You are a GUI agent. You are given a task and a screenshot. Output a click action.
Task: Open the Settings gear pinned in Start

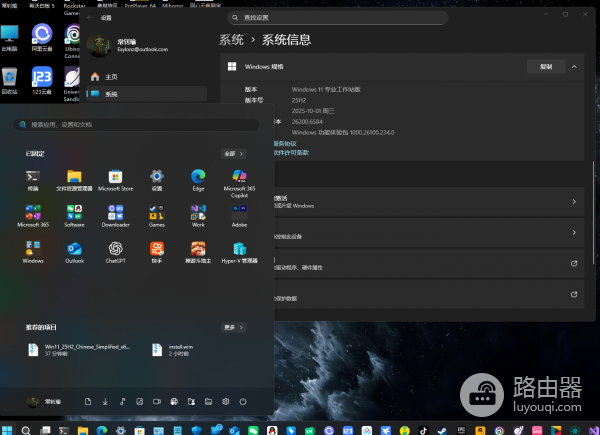pyautogui.click(x=157, y=180)
